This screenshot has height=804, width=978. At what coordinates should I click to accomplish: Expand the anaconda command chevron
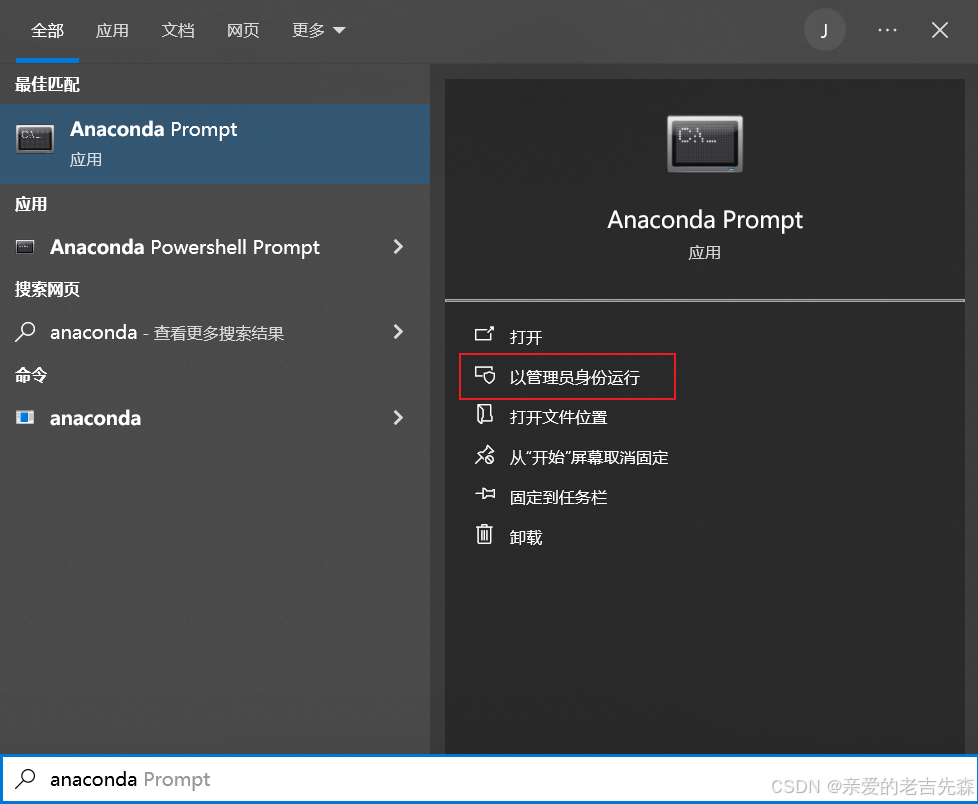coord(398,417)
